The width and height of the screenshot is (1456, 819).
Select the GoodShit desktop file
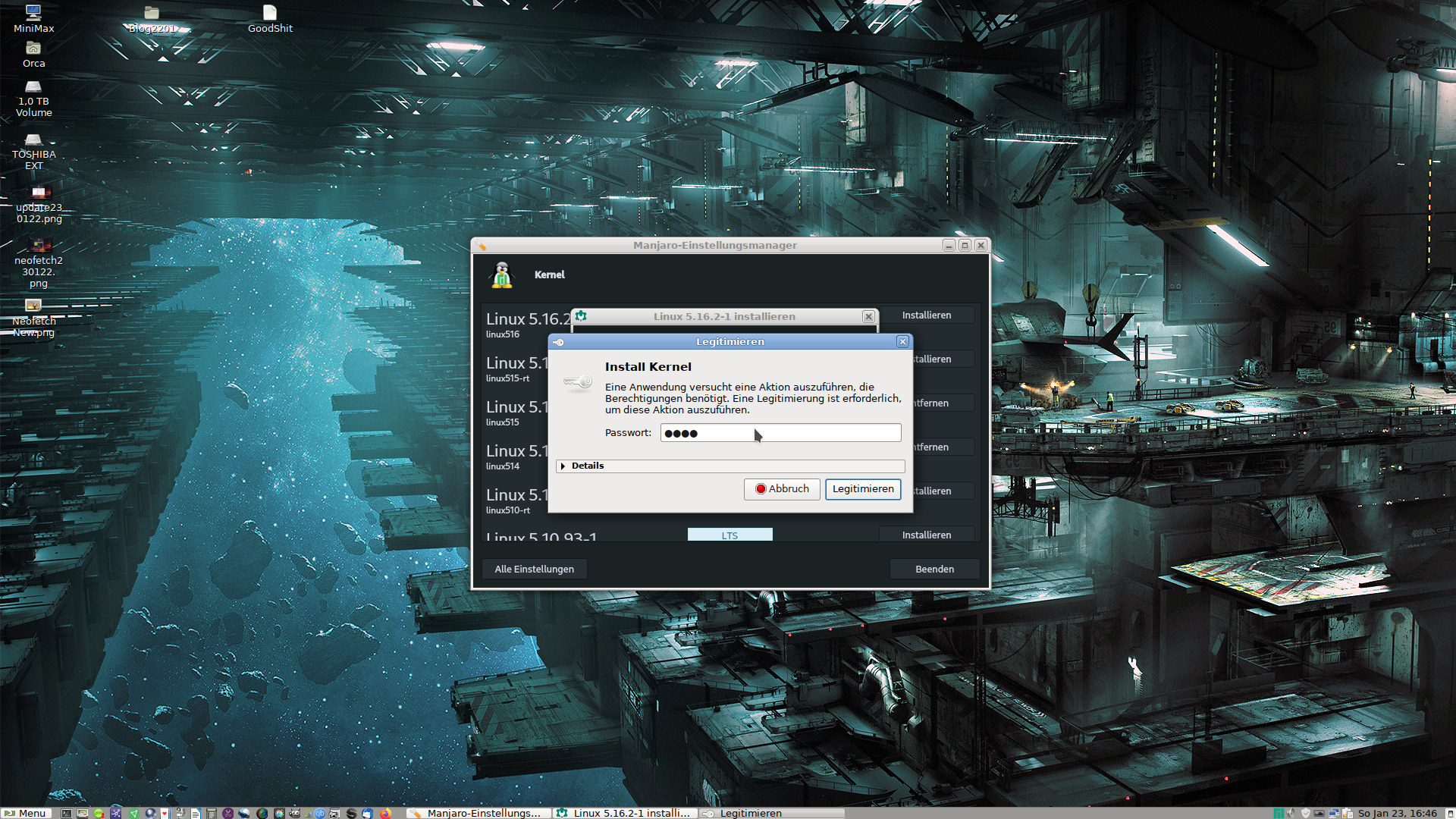tap(270, 20)
